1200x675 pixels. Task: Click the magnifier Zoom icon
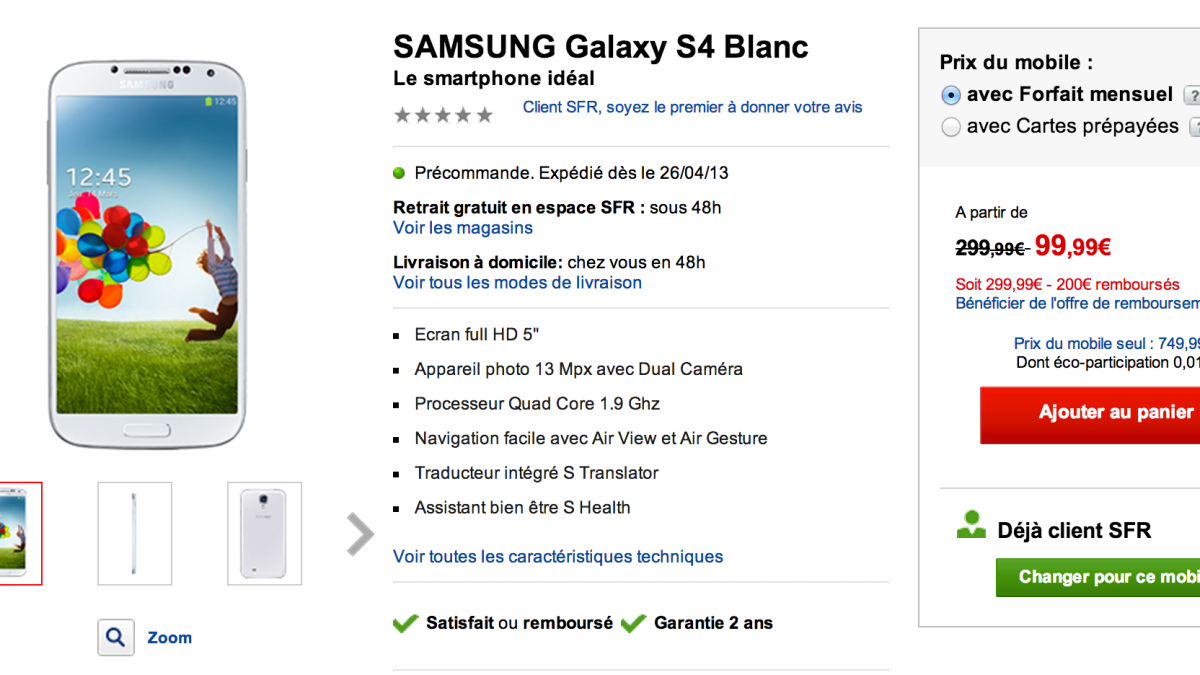116,637
